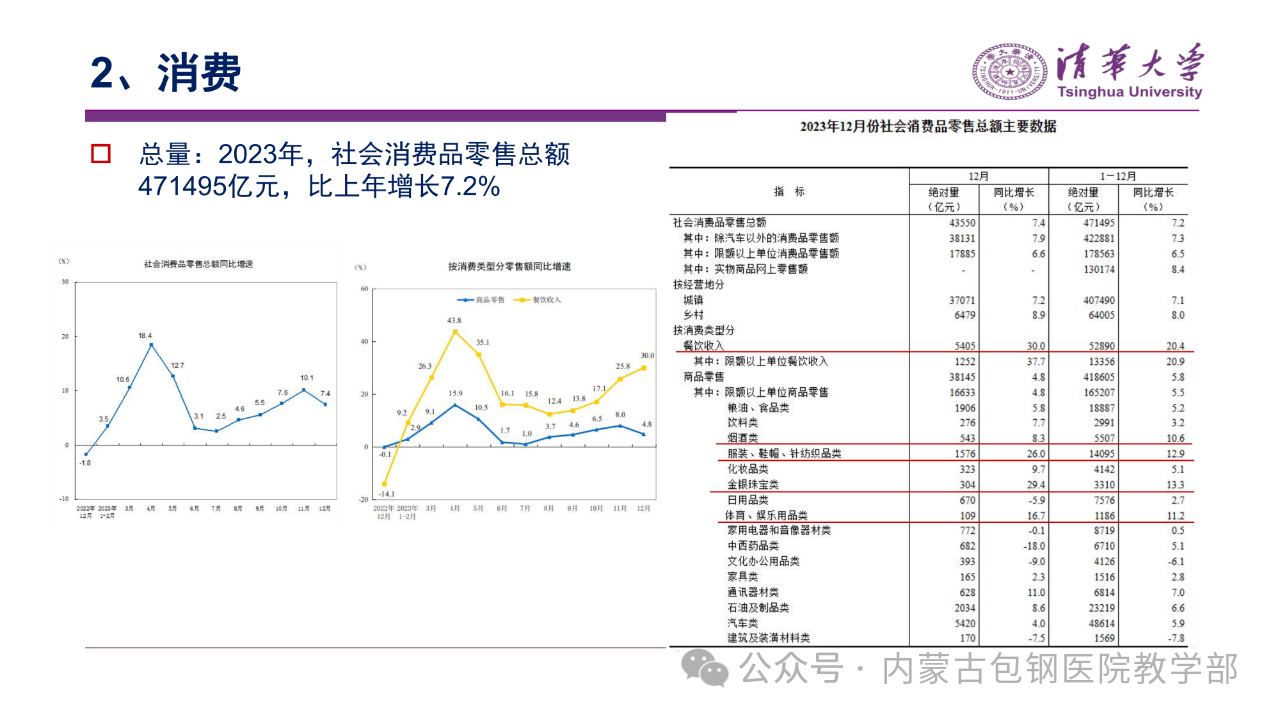
Task: Click the 1－12月 column group header
Action: point(1118,175)
